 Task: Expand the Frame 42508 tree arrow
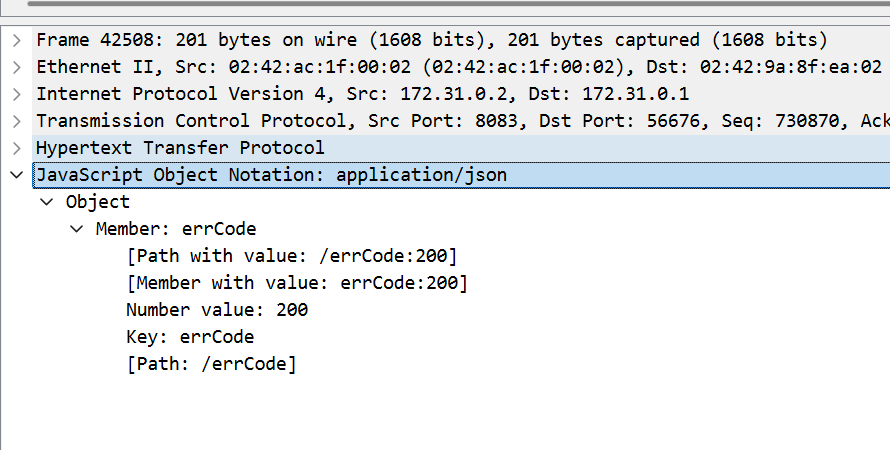(x=17, y=41)
